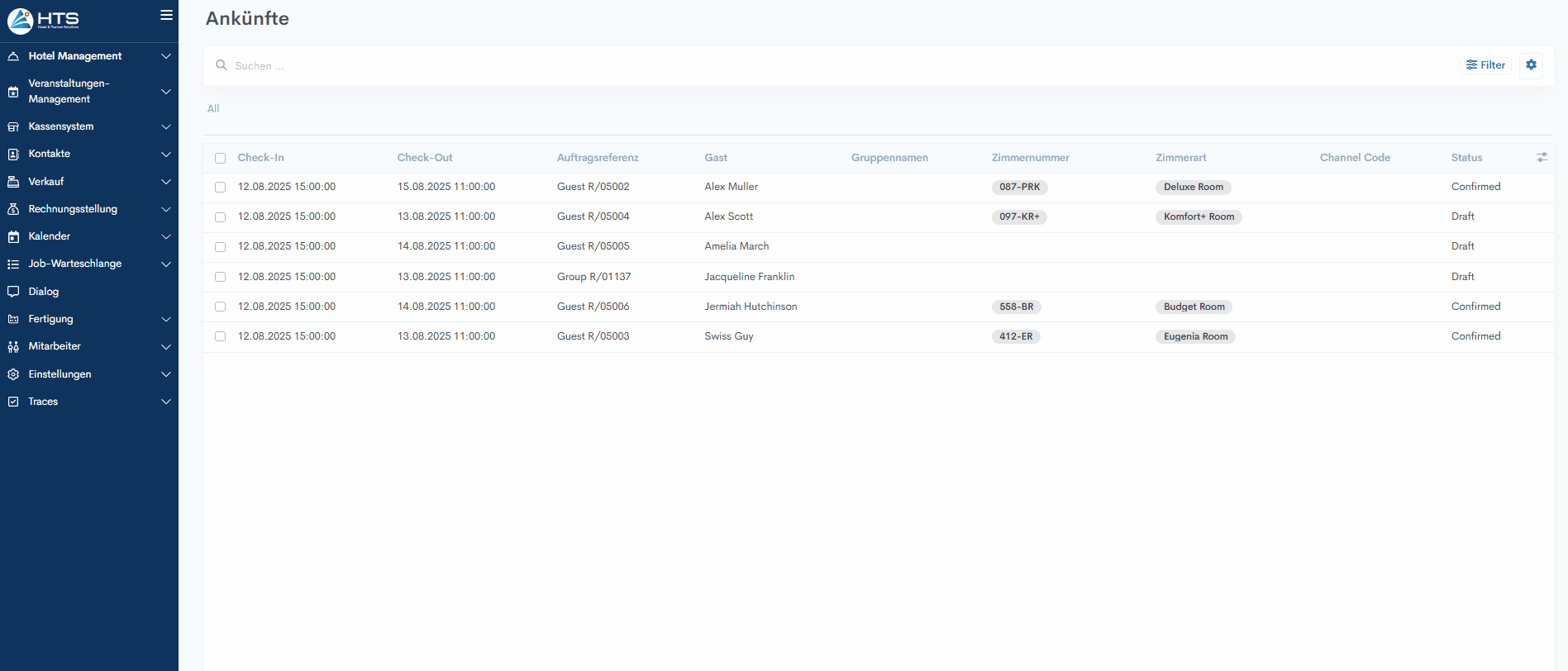The height and width of the screenshot is (671, 1568).
Task: Toggle the select-all checkbox in table header
Action: point(220,158)
